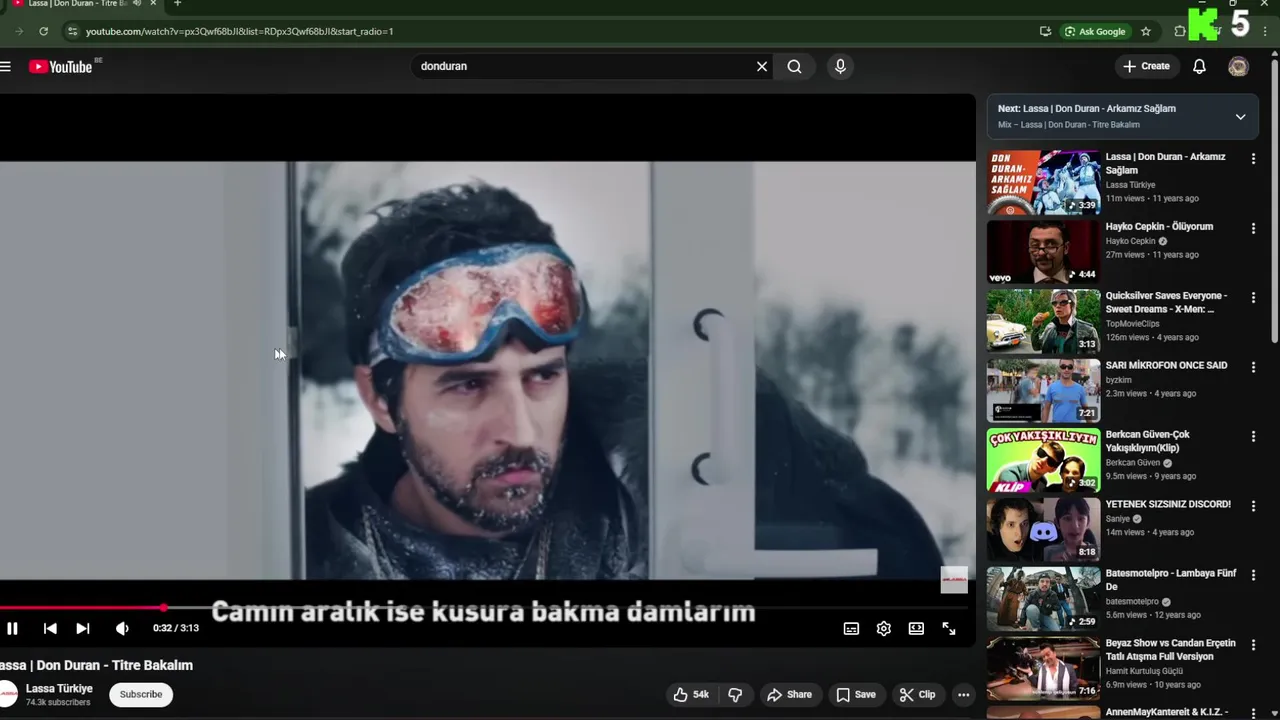Pause the video

12,628
